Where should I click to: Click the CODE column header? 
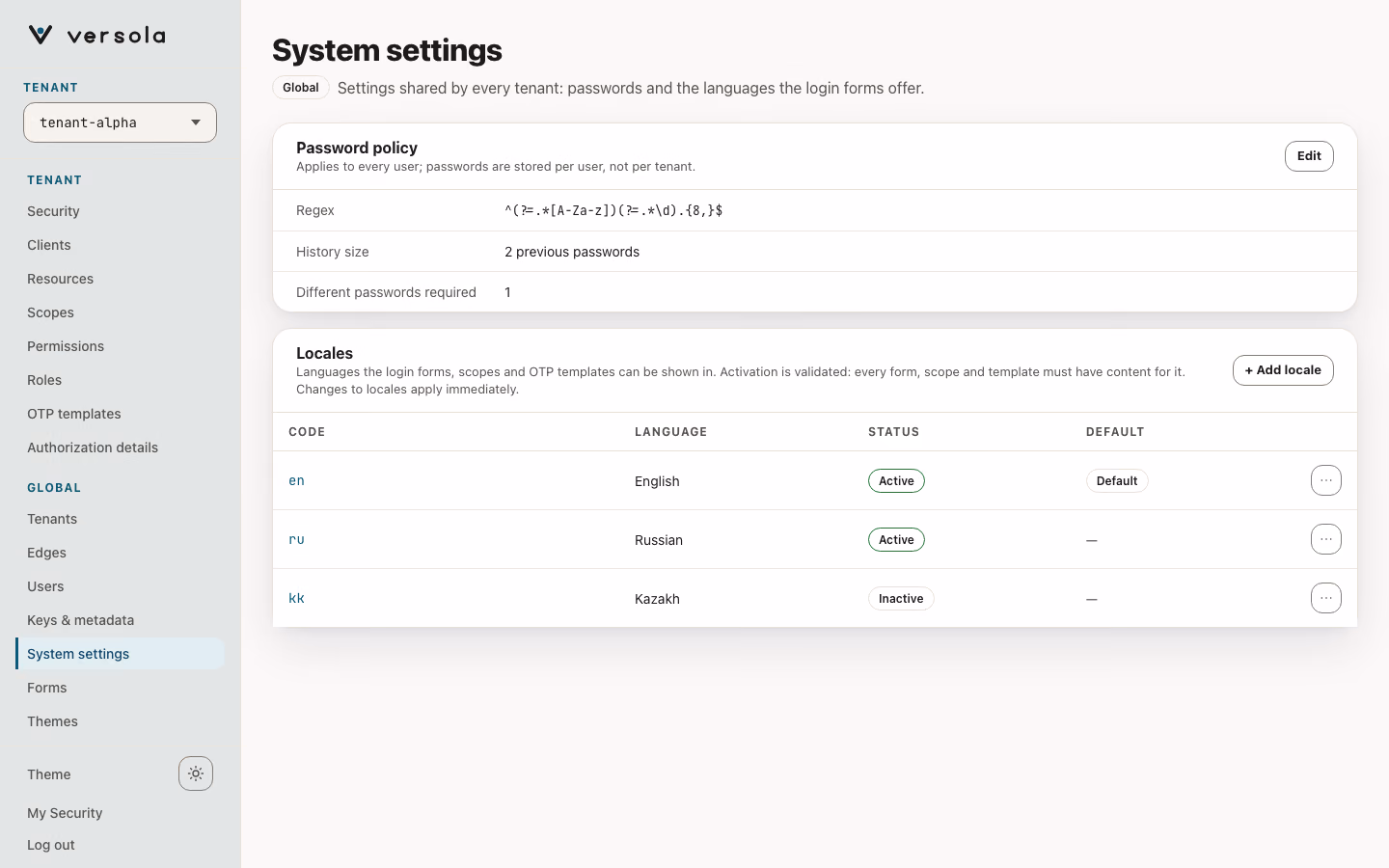(307, 432)
